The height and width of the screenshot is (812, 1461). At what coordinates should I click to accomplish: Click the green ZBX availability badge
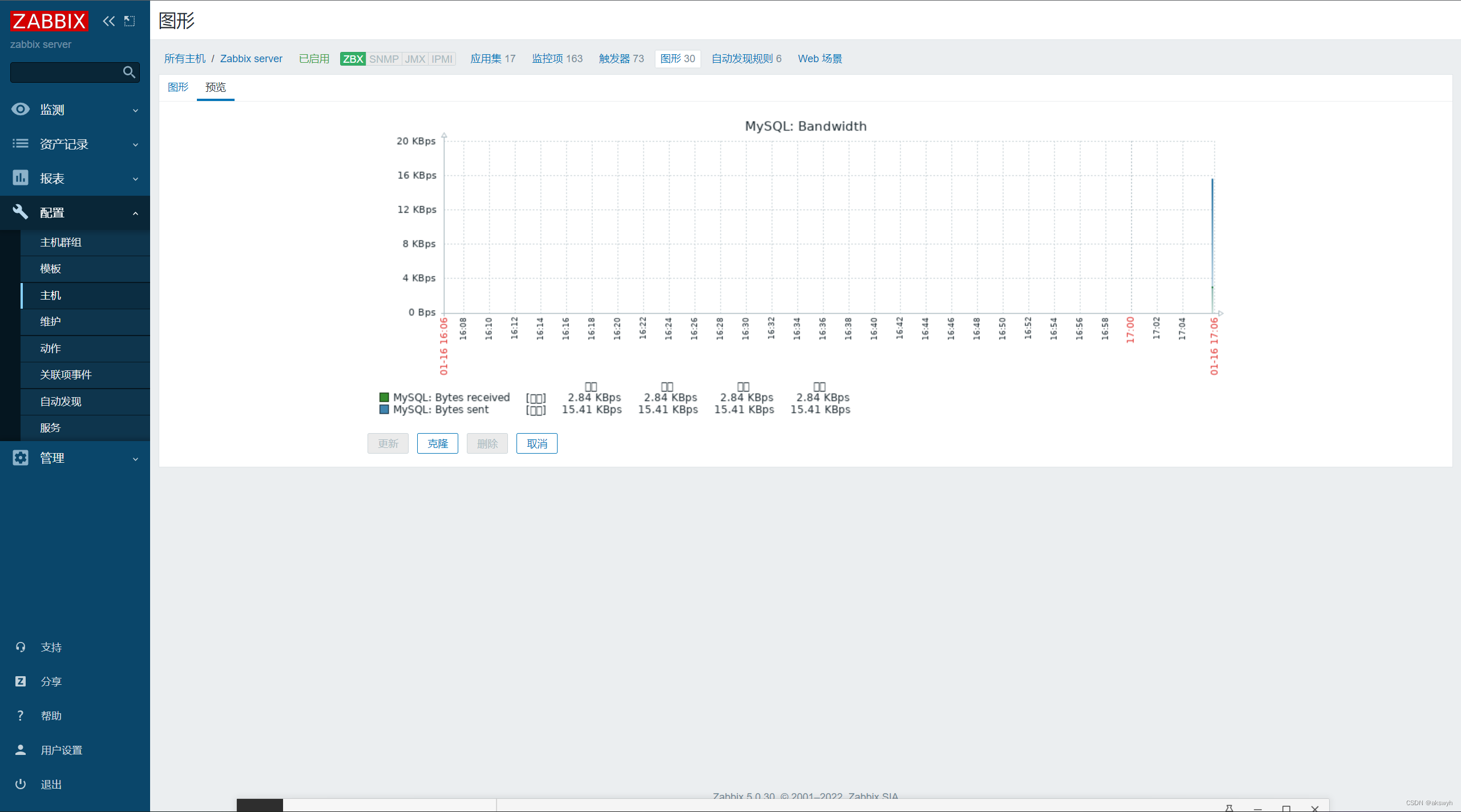pos(353,59)
